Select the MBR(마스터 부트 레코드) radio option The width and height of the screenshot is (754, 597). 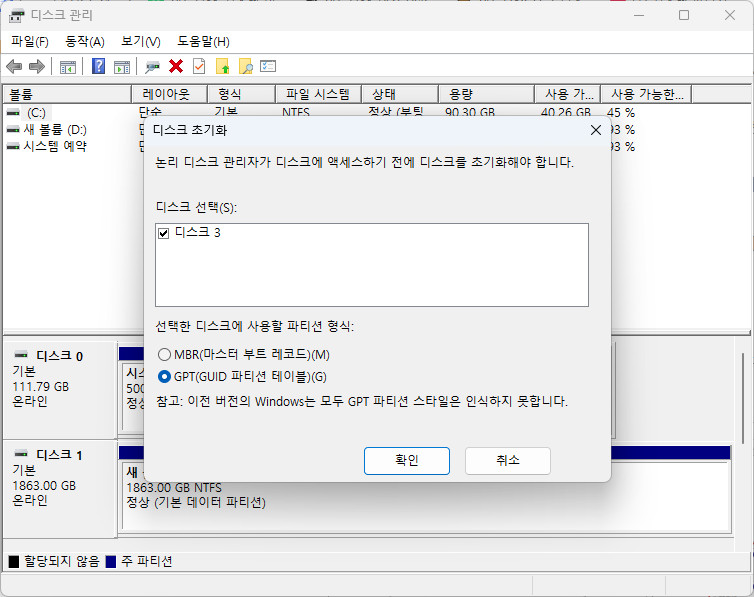(x=164, y=354)
